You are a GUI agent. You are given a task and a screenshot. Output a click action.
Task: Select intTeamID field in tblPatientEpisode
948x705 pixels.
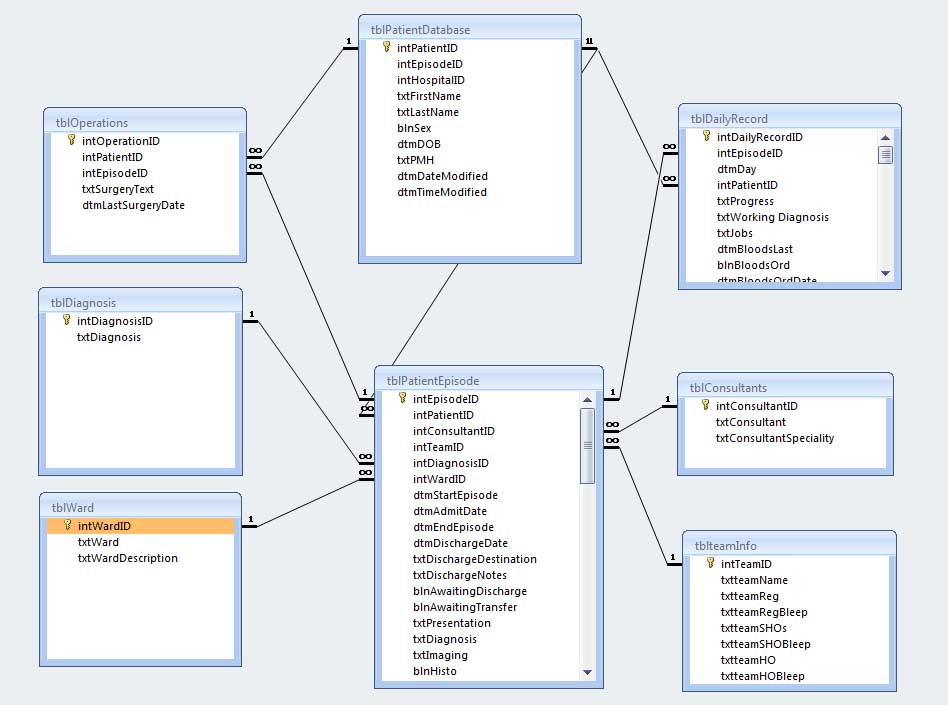(438, 447)
